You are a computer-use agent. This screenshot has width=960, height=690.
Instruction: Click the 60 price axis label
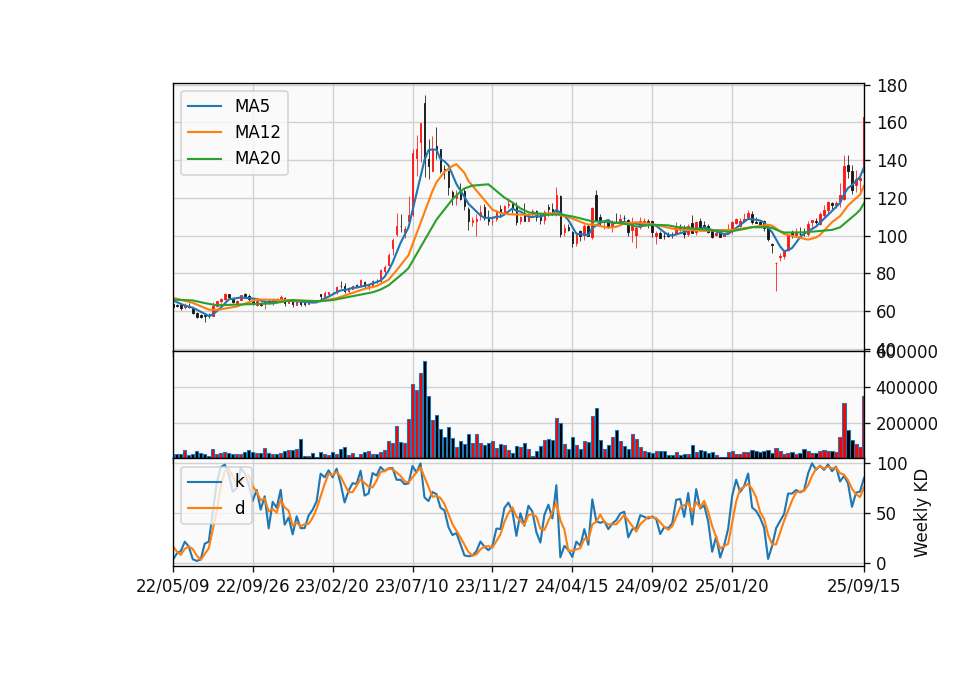pos(887,312)
